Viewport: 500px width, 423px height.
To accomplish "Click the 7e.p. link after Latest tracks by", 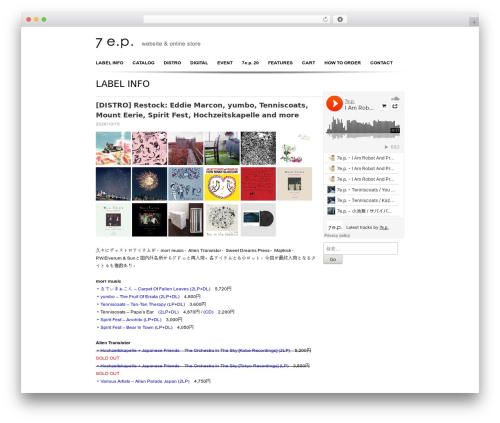I will pos(384,228).
